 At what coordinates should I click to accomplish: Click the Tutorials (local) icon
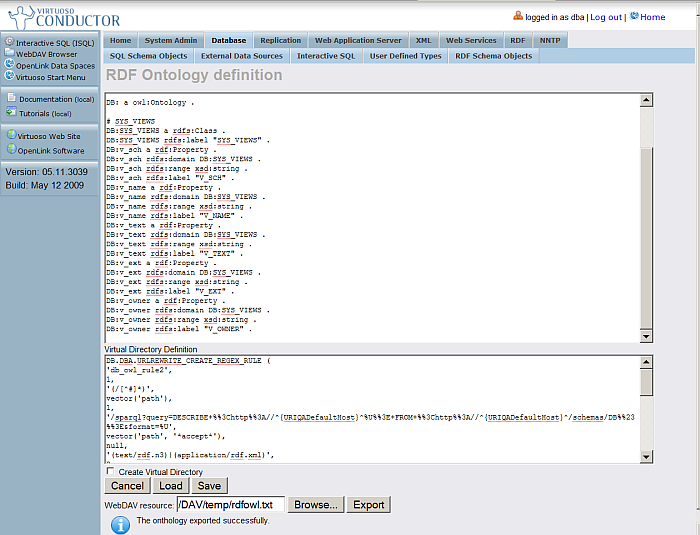12,112
